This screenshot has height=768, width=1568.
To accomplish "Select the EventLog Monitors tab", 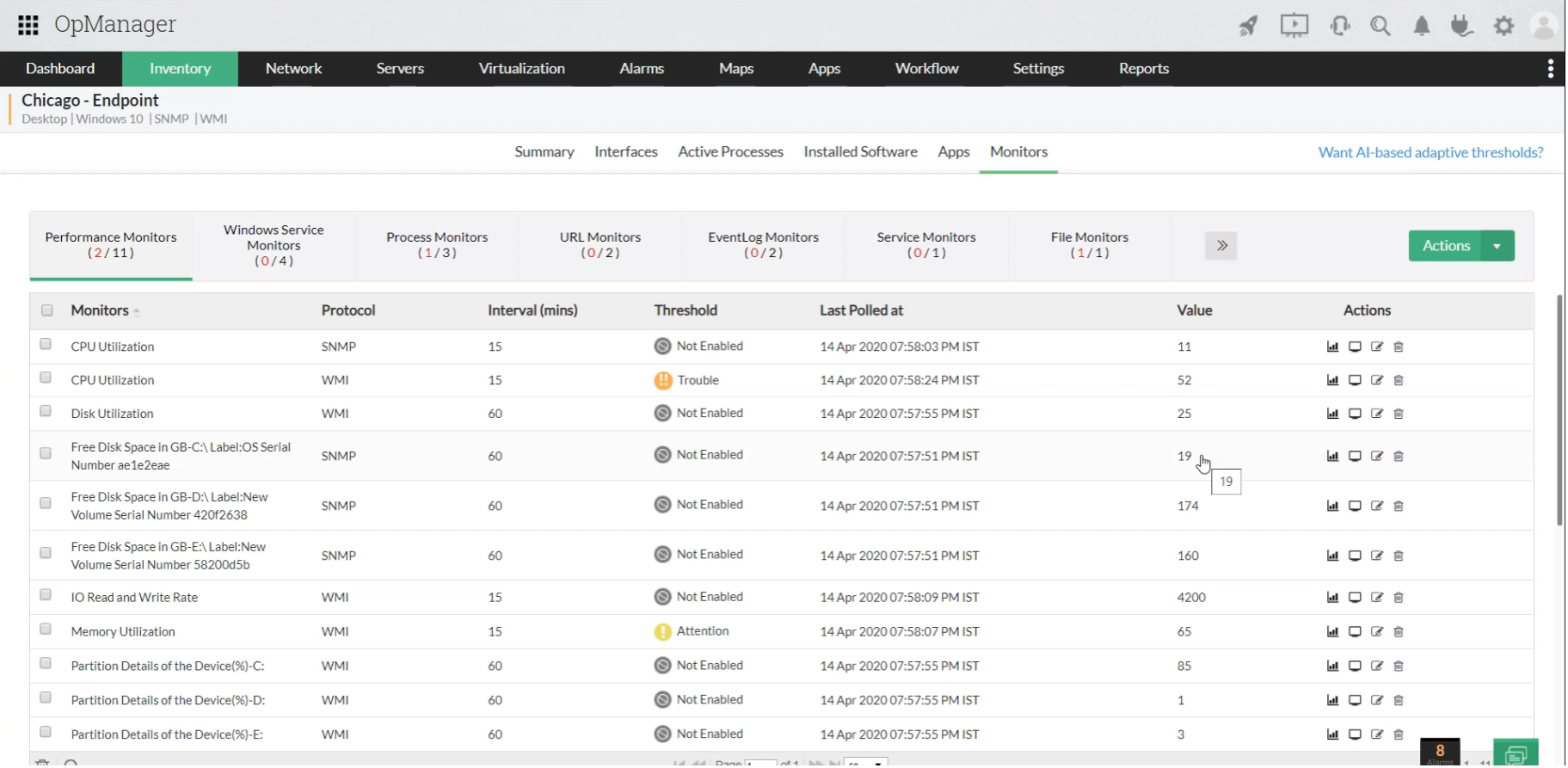I will tap(763, 245).
